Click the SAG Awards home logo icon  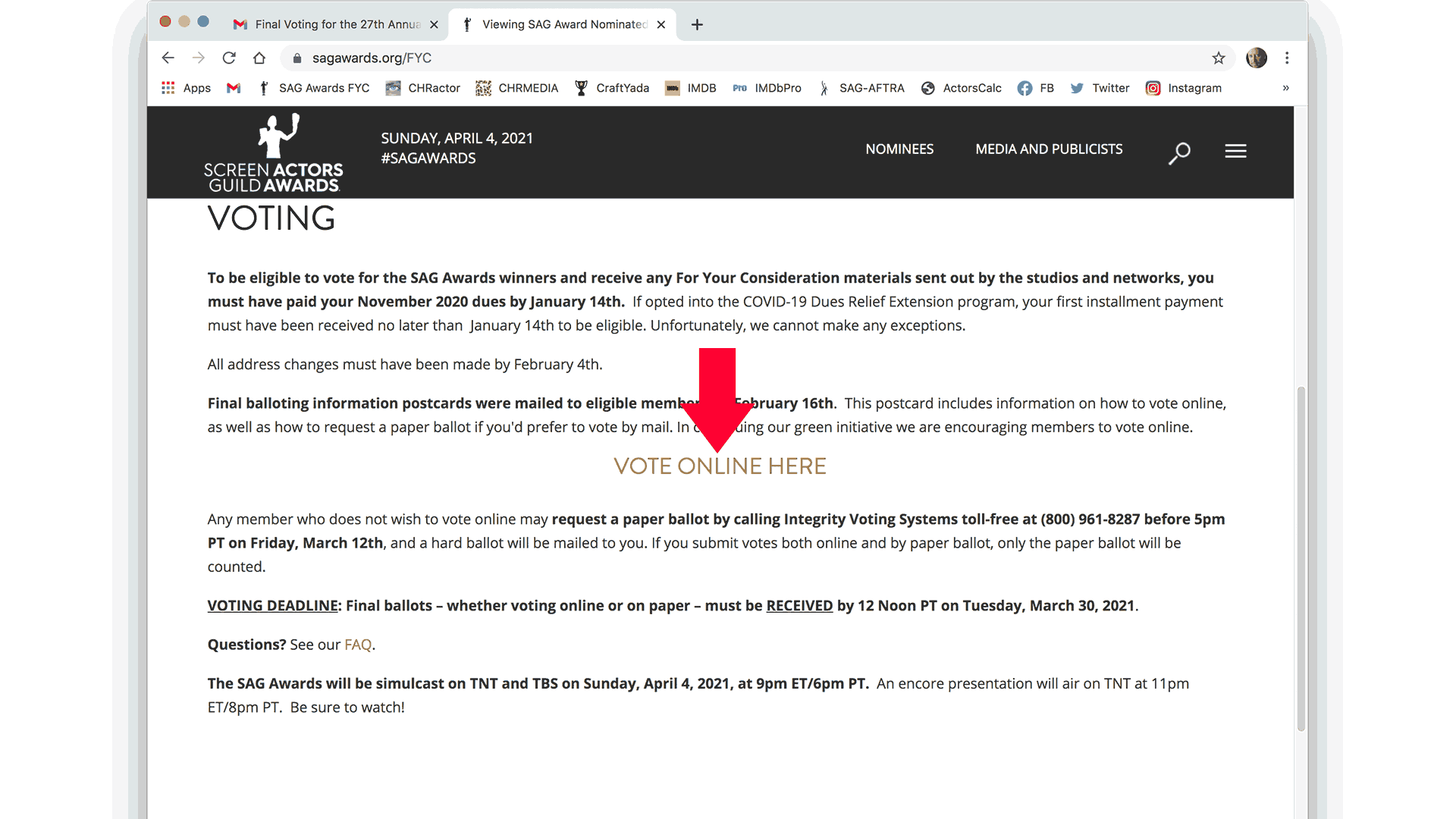(x=274, y=151)
